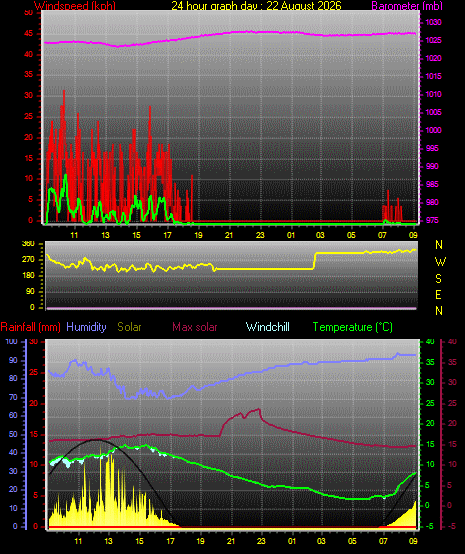465x554 pixels.
Task: Click the Windspeed (kph) axis title
Action: (75, 6)
